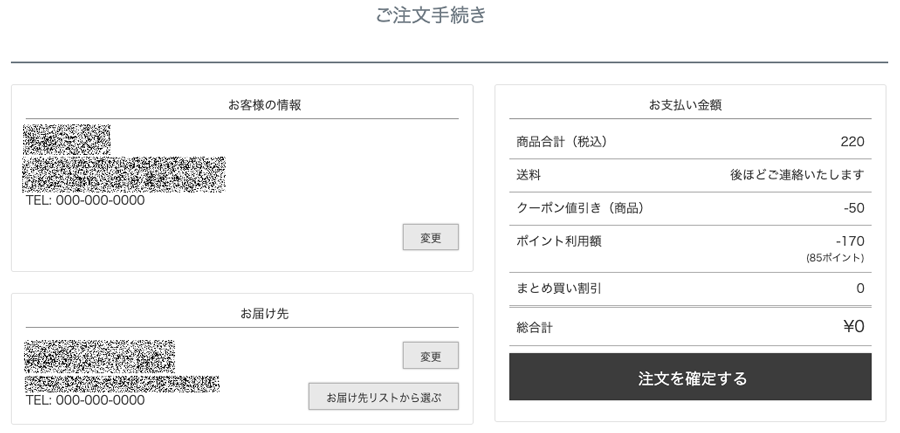Image resolution: width=900 pixels, height=433 pixels.
Task: Click the customer info TEL number
Action: coord(85,200)
